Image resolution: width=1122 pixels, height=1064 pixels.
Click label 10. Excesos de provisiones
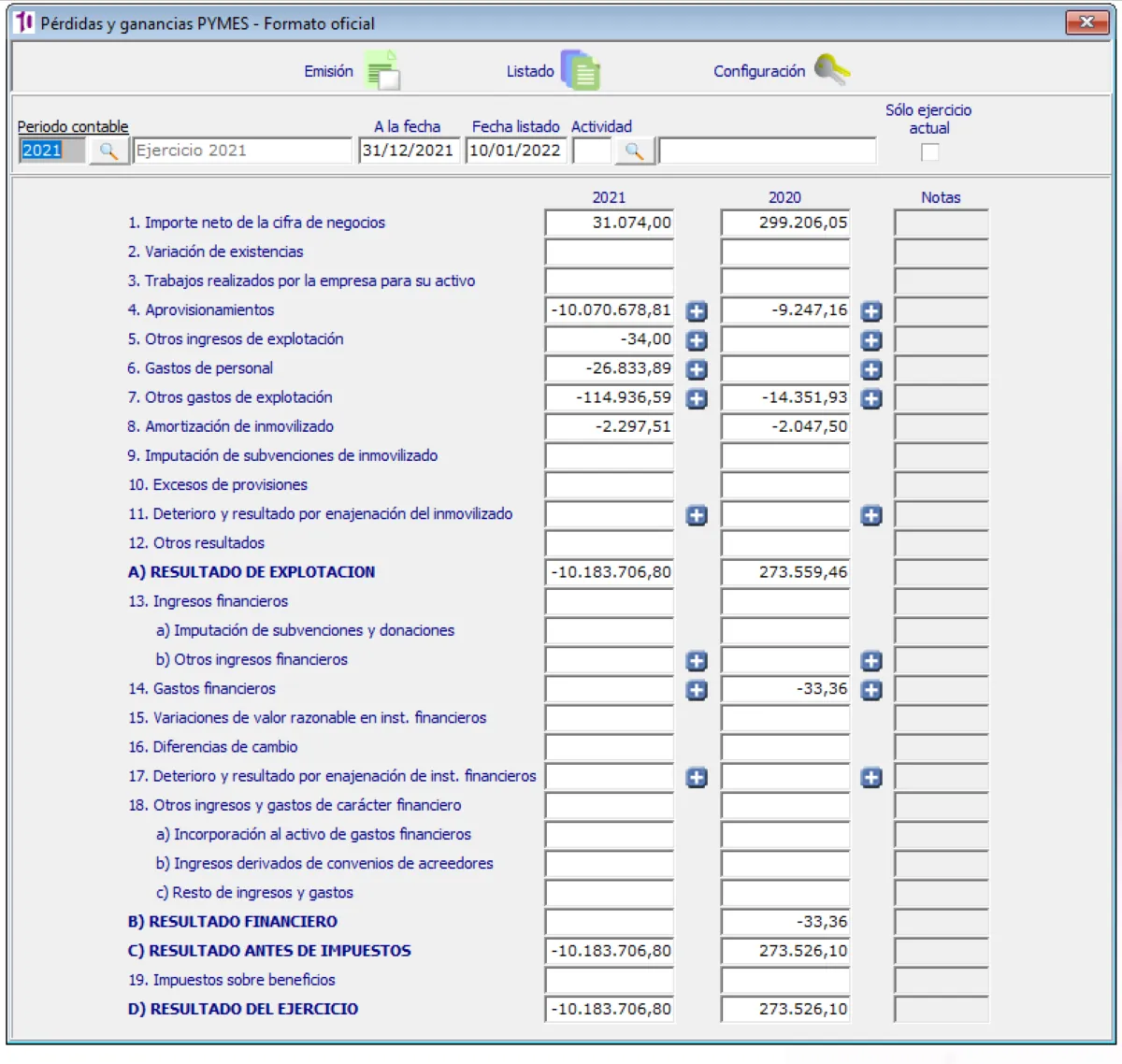pos(218,484)
